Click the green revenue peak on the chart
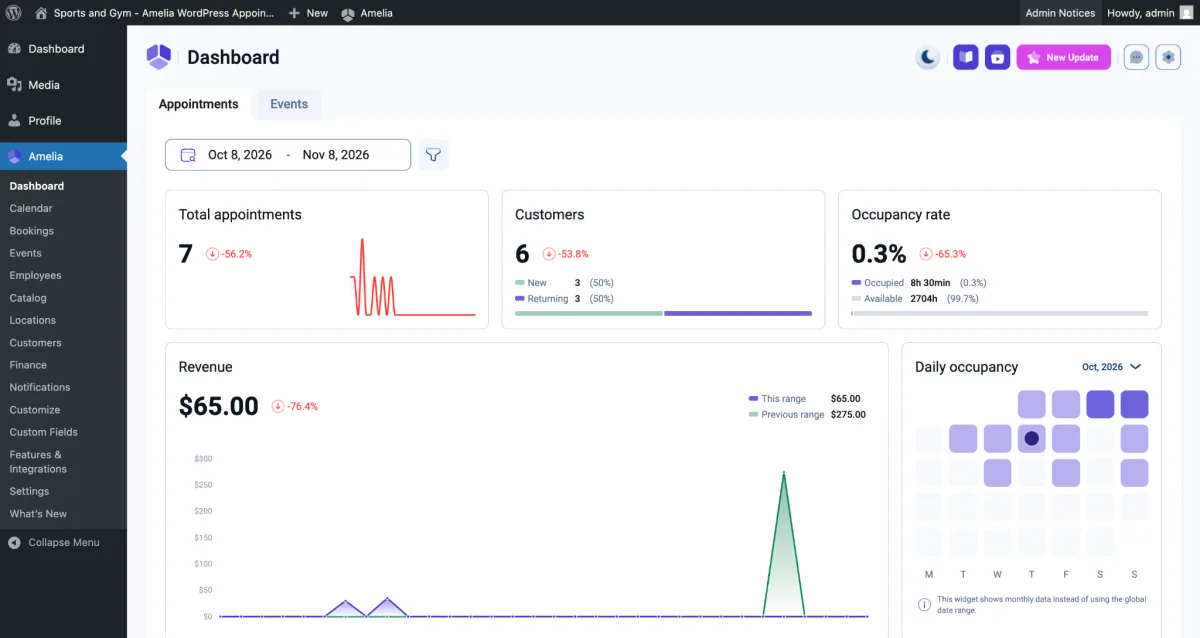 [x=784, y=473]
